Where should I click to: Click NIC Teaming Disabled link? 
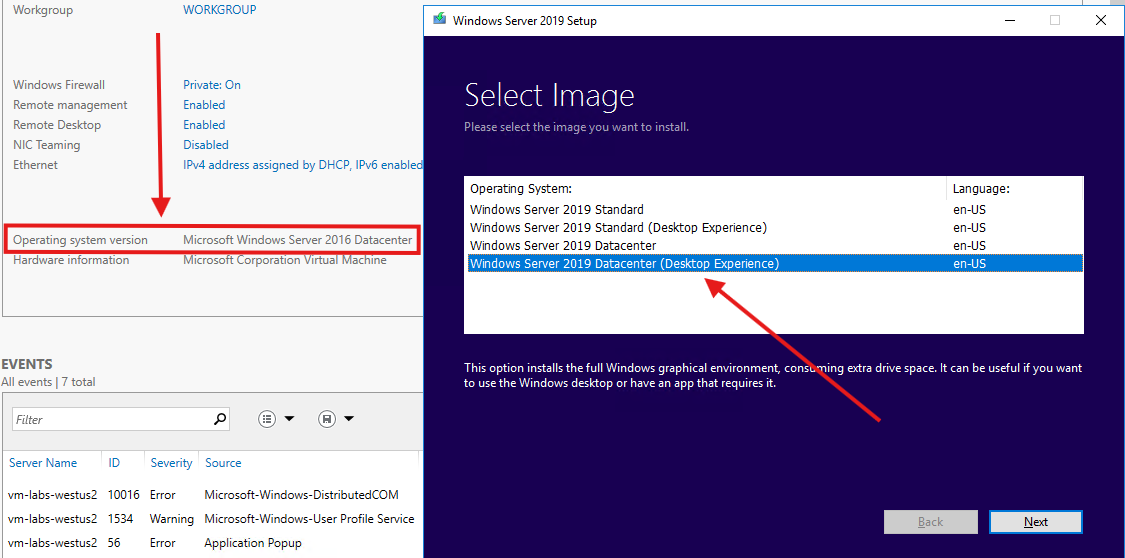(x=205, y=145)
